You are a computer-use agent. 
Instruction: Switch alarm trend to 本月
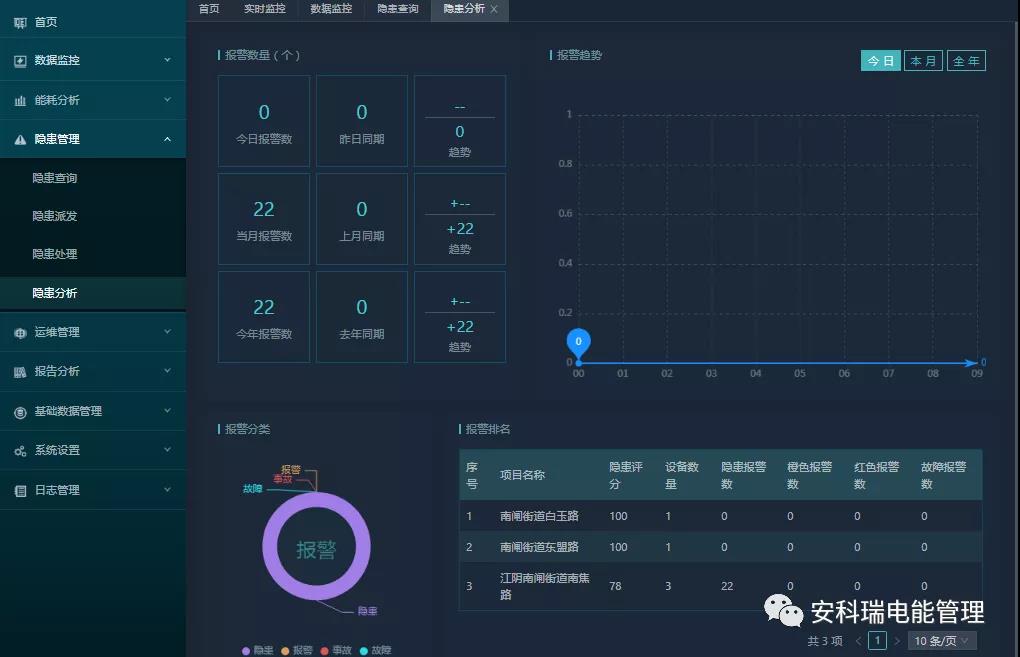point(923,60)
